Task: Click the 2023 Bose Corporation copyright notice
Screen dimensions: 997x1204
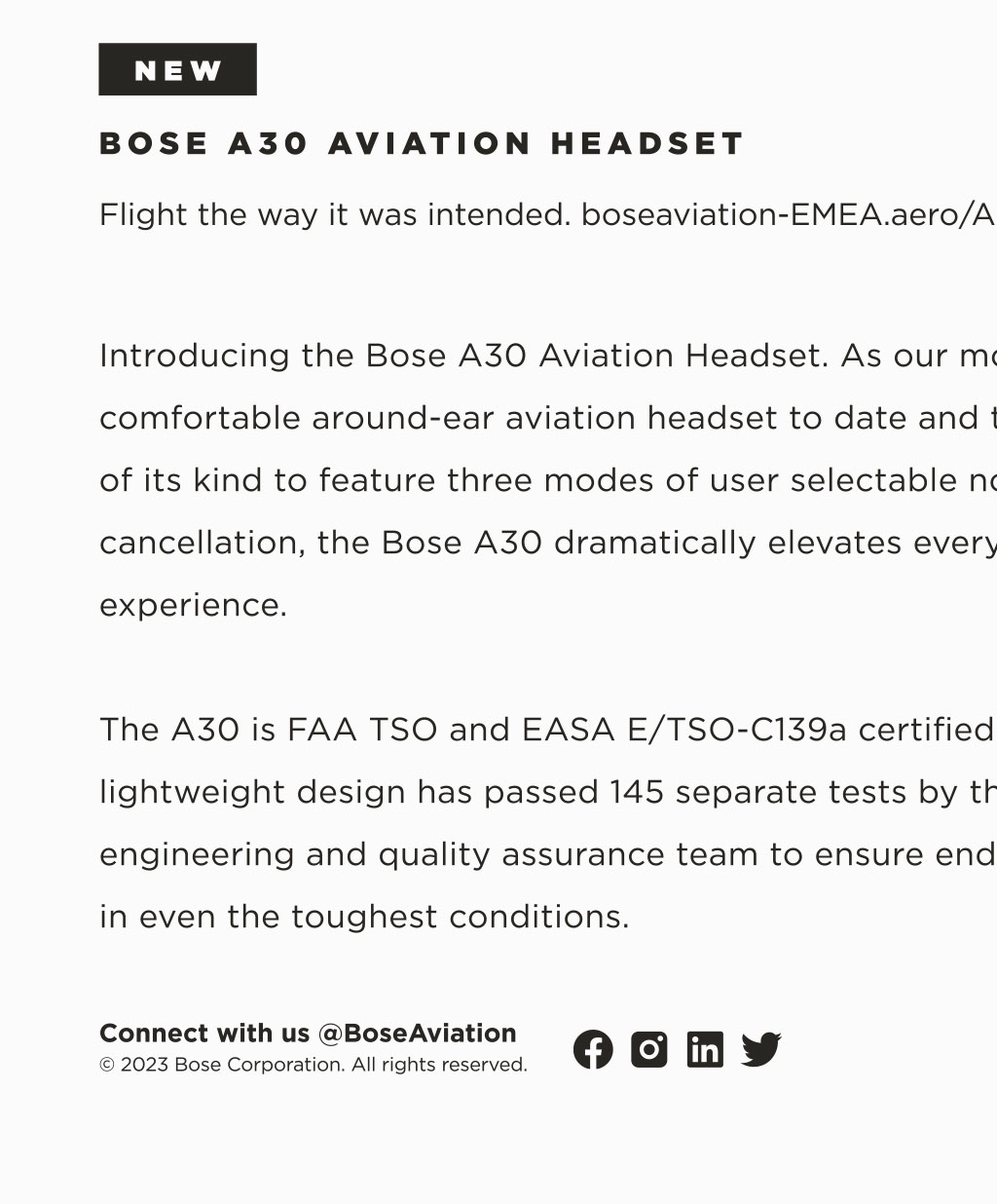Action: (x=314, y=1065)
